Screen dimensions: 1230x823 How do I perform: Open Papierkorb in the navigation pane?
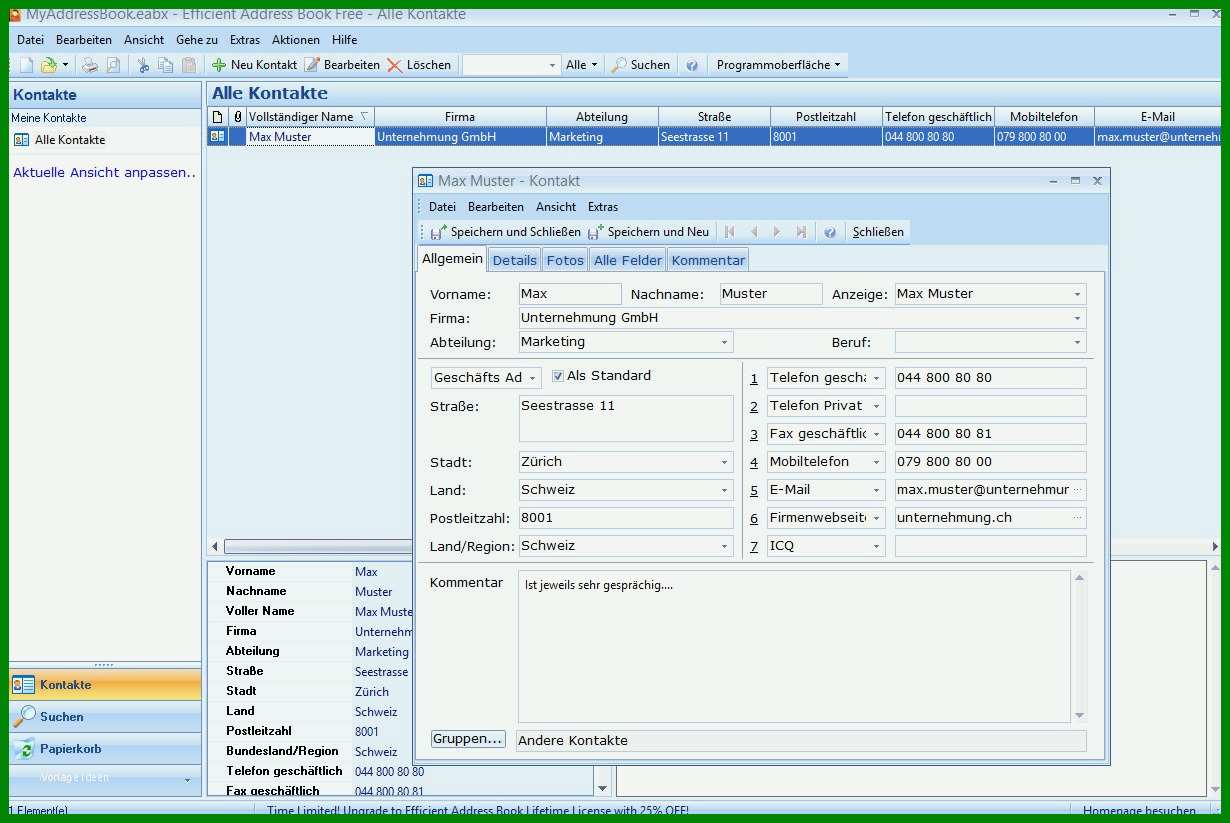click(x=105, y=749)
